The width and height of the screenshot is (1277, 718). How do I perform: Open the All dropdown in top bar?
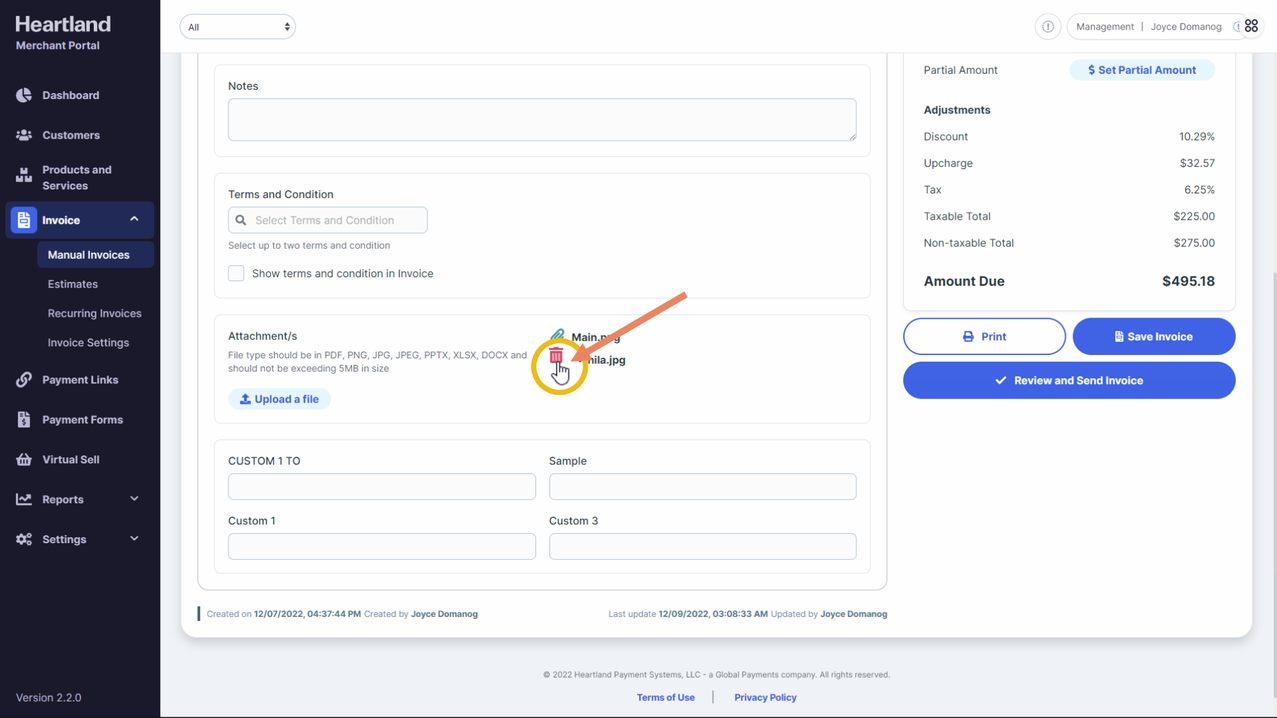click(x=237, y=27)
